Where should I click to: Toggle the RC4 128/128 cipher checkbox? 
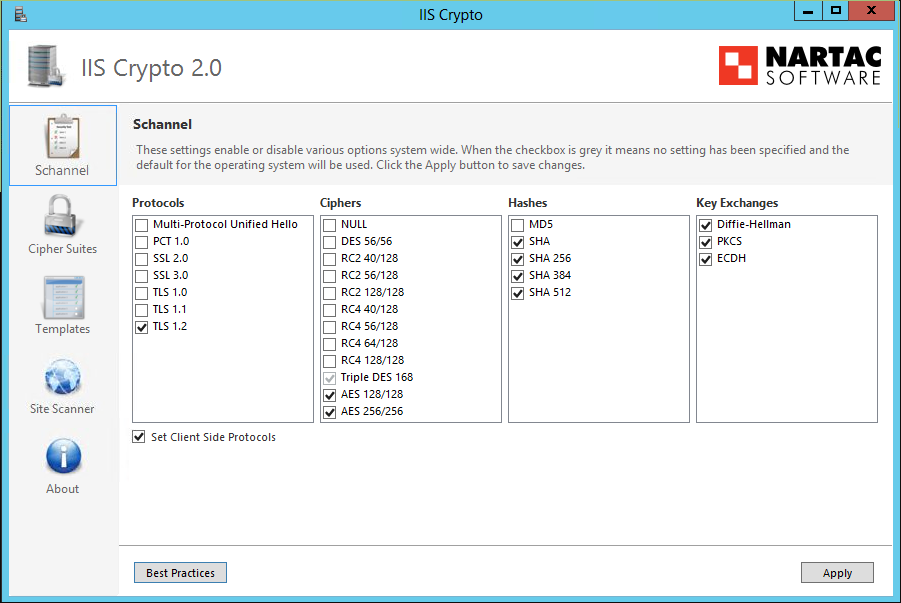pyautogui.click(x=329, y=361)
